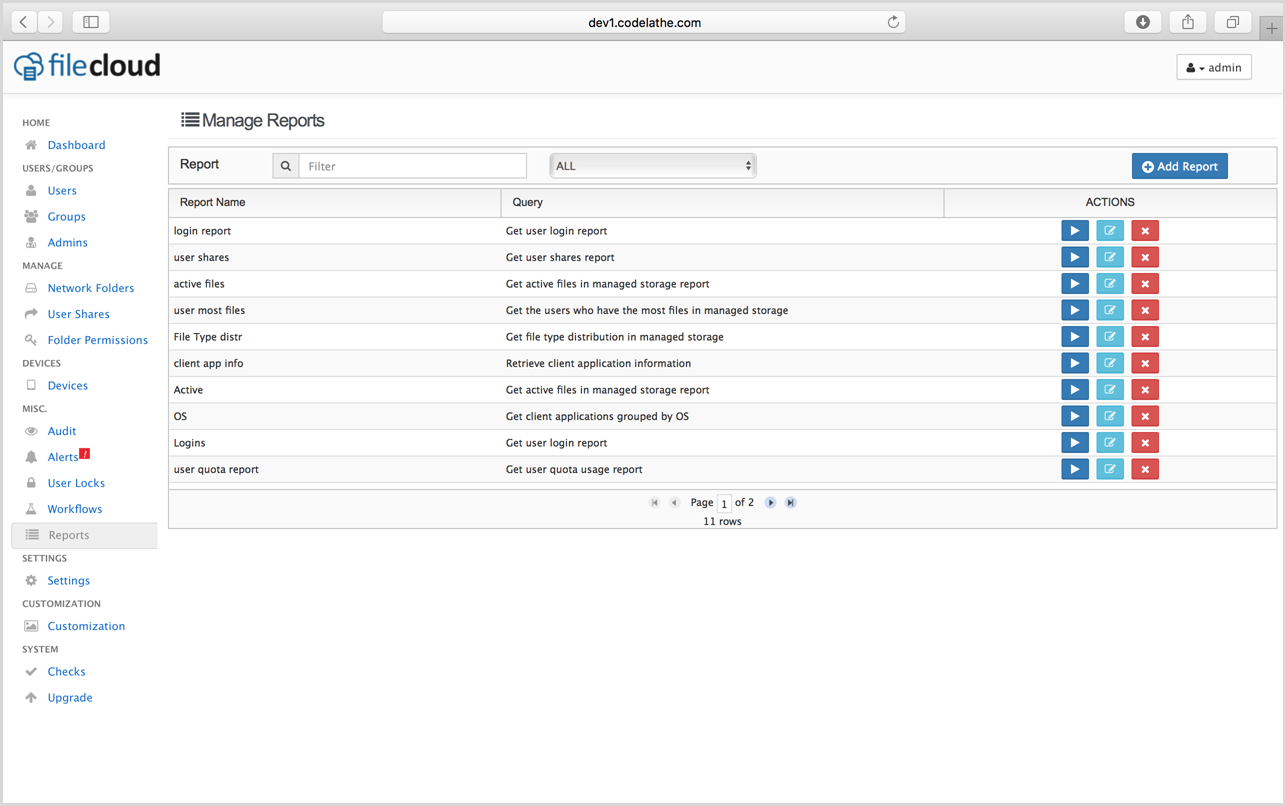Open User Locks page
1286x806 pixels.
coord(76,483)
